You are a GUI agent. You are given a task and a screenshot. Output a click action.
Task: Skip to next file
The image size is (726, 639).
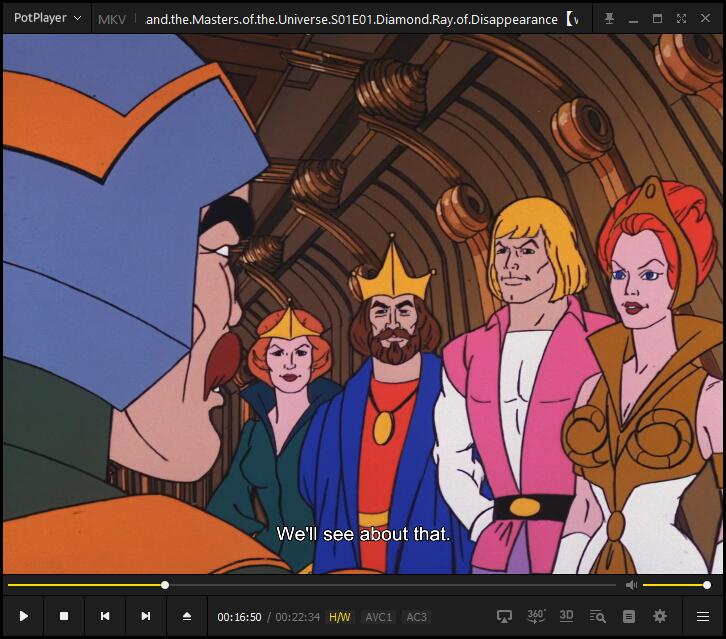146,616
